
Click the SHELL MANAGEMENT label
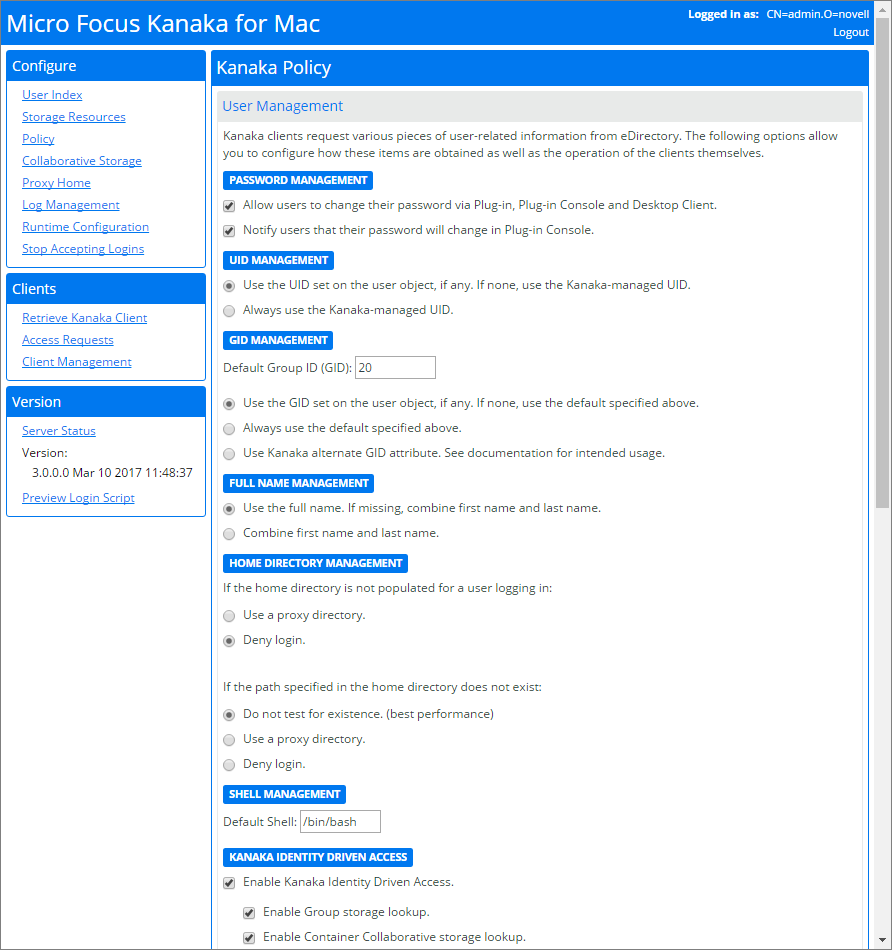(x=285, y=794)
